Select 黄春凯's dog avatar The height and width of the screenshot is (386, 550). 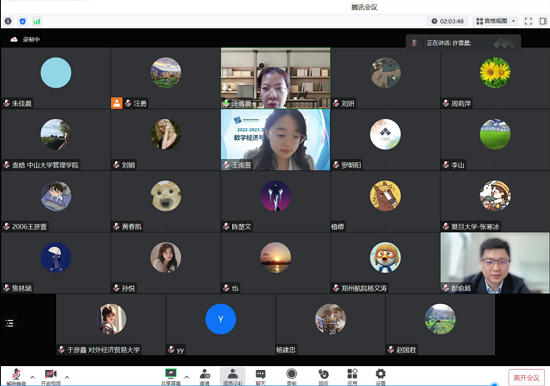(166, 196)
